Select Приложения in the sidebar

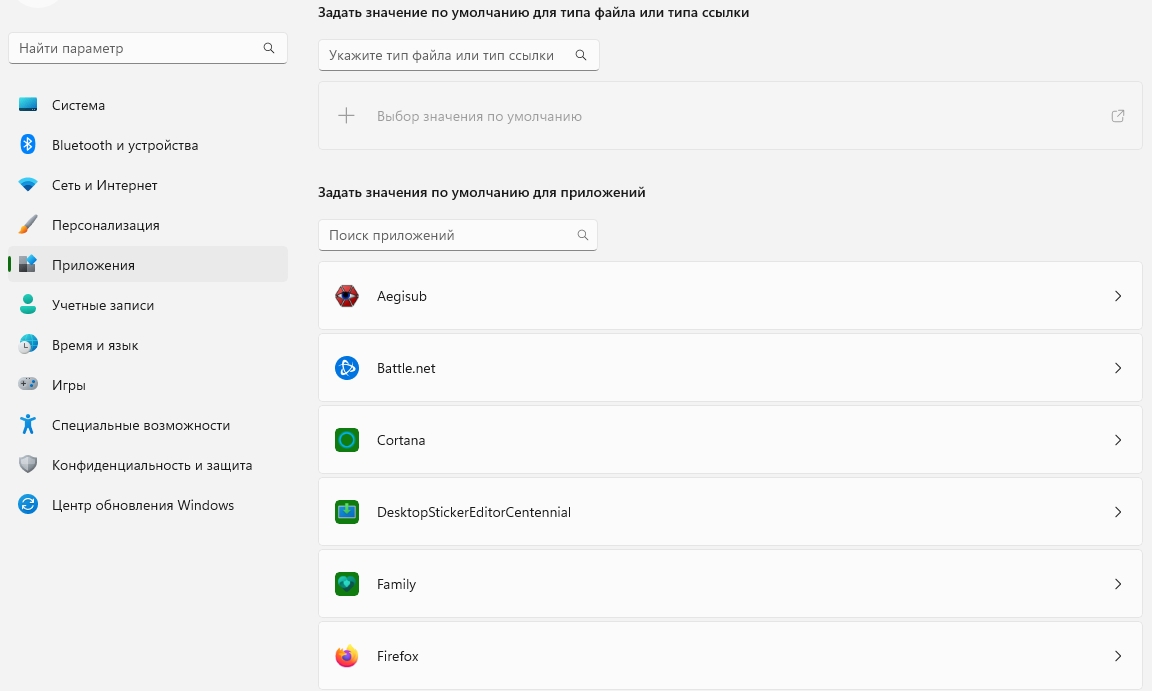(x=148, y=264)
